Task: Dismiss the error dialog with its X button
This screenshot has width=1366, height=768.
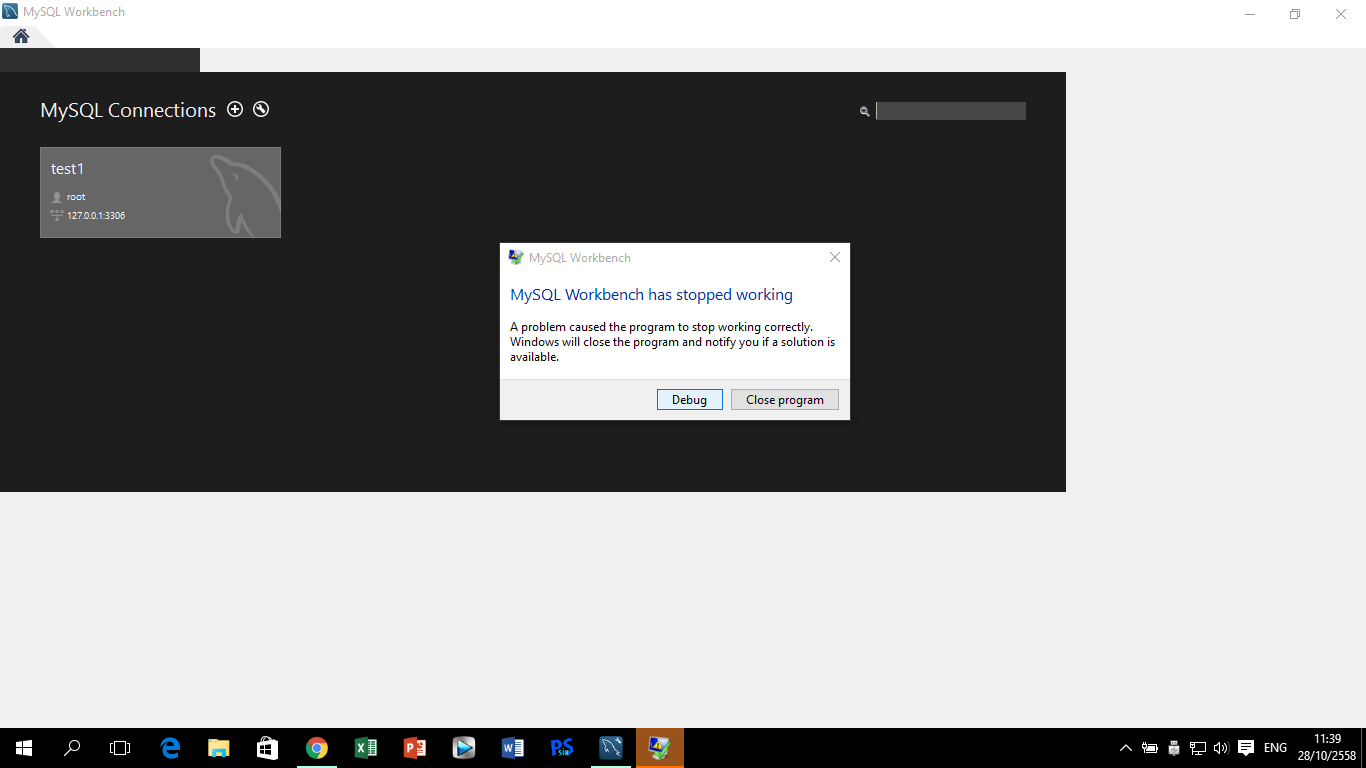Action: pyautogui.click(x=835, y=257)
